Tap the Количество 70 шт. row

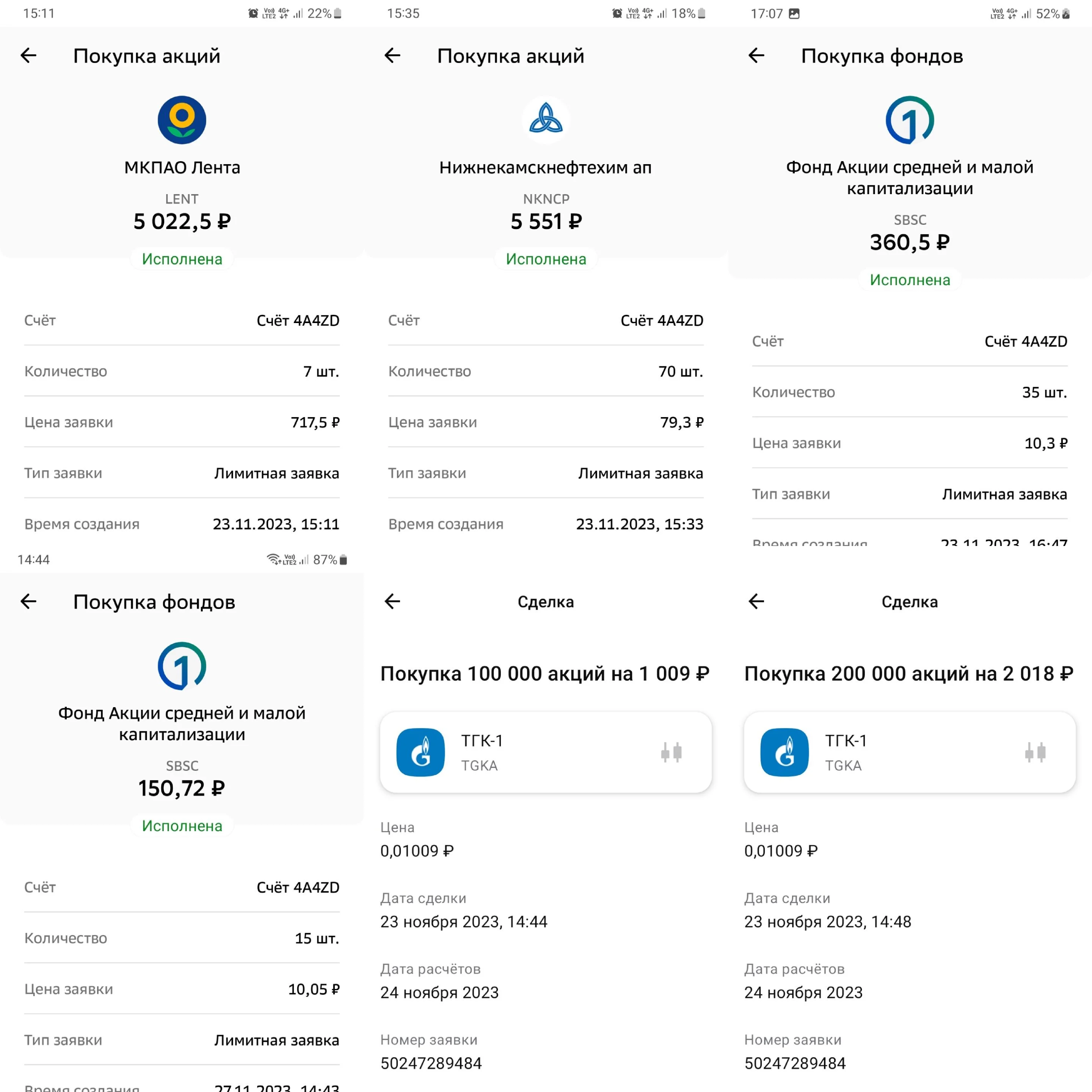[x=546, y=371]
